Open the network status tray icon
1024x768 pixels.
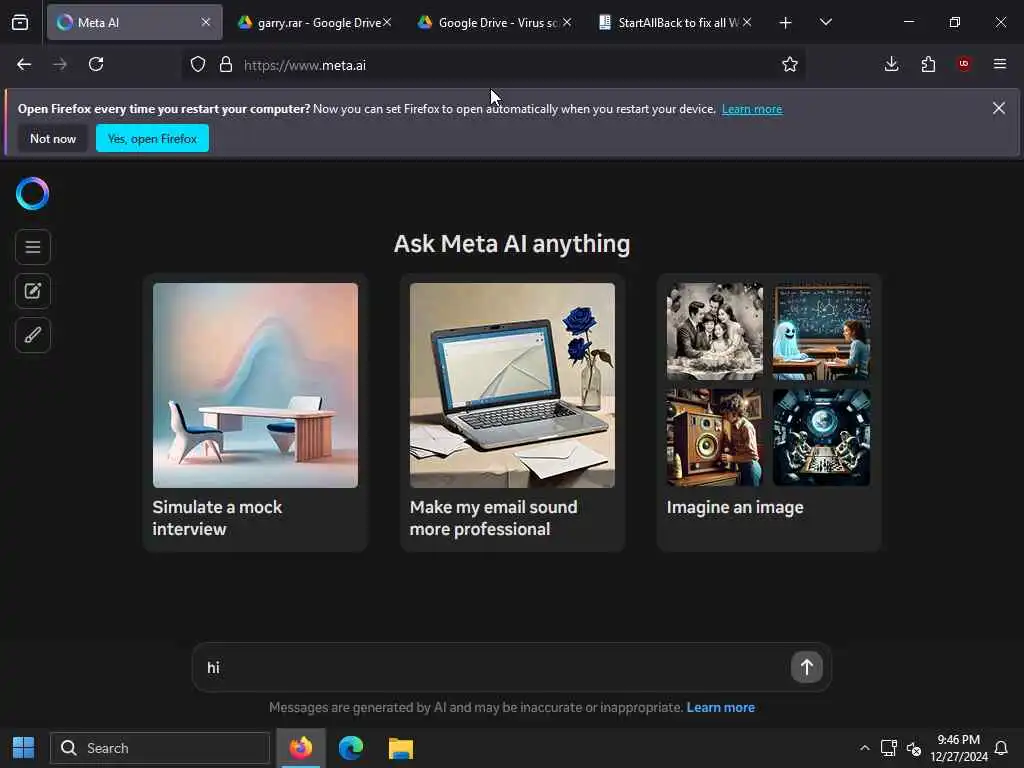coord(888,748)
